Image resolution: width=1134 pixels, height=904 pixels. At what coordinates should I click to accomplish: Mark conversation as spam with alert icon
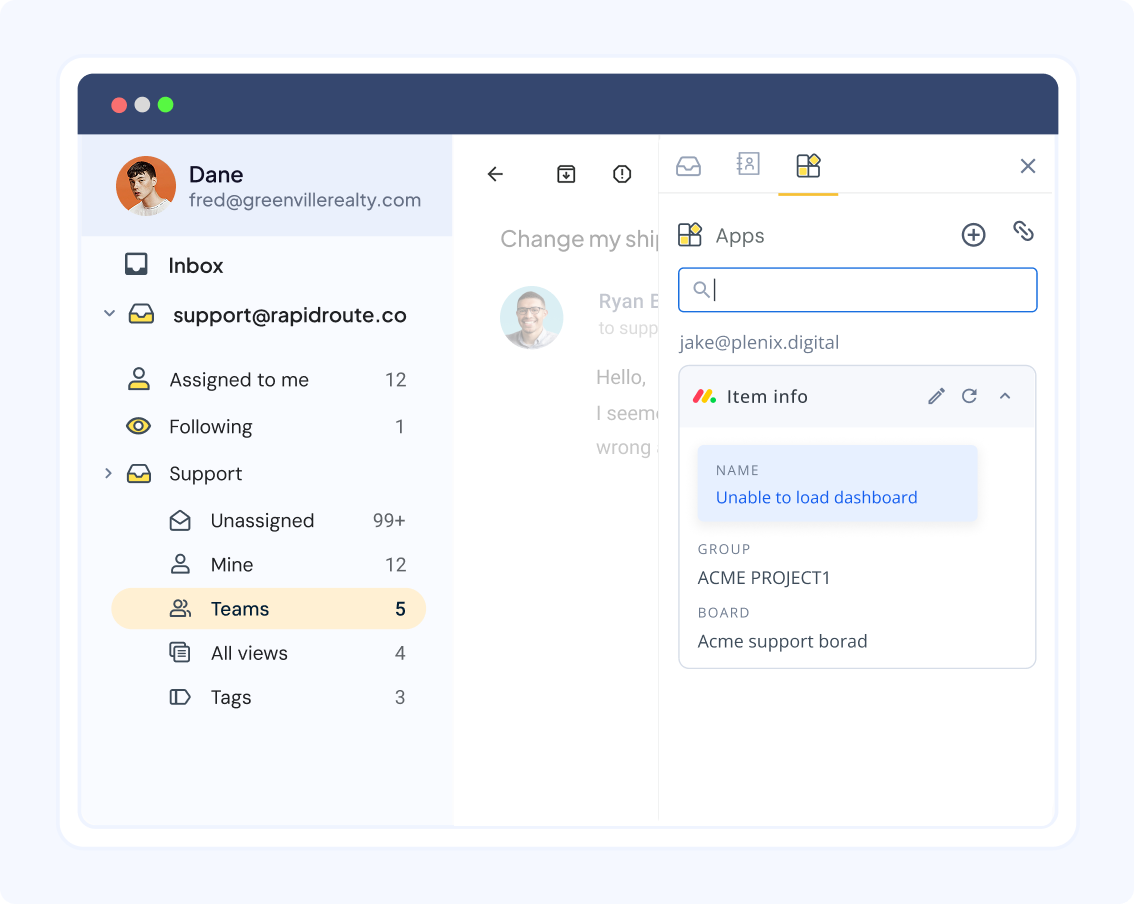point(622,174)
